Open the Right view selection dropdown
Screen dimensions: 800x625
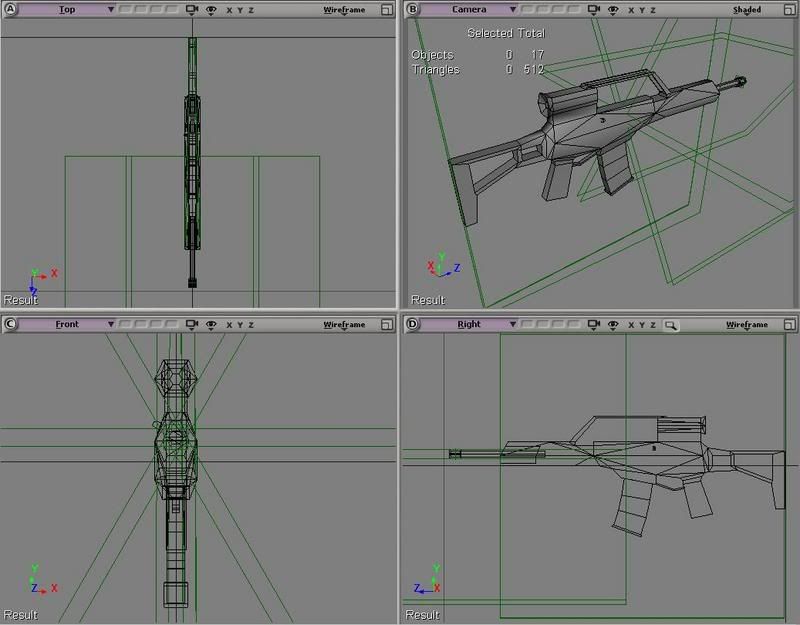coord(469,324)
